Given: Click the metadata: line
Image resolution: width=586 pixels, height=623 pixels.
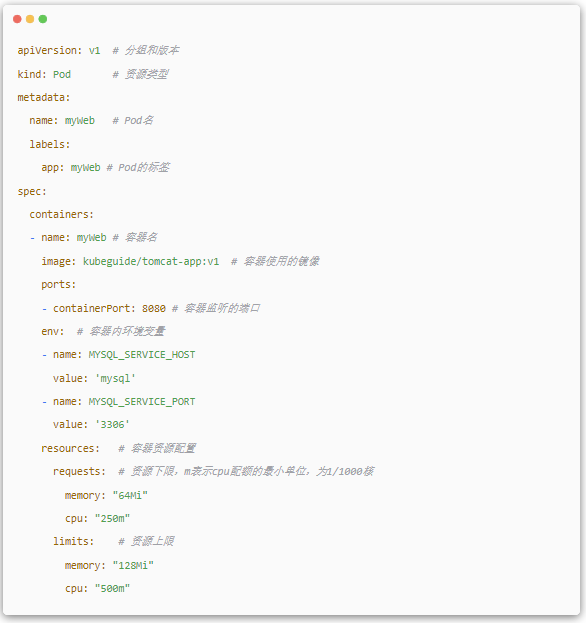Looking at the screenshot, I should [44, 97].
